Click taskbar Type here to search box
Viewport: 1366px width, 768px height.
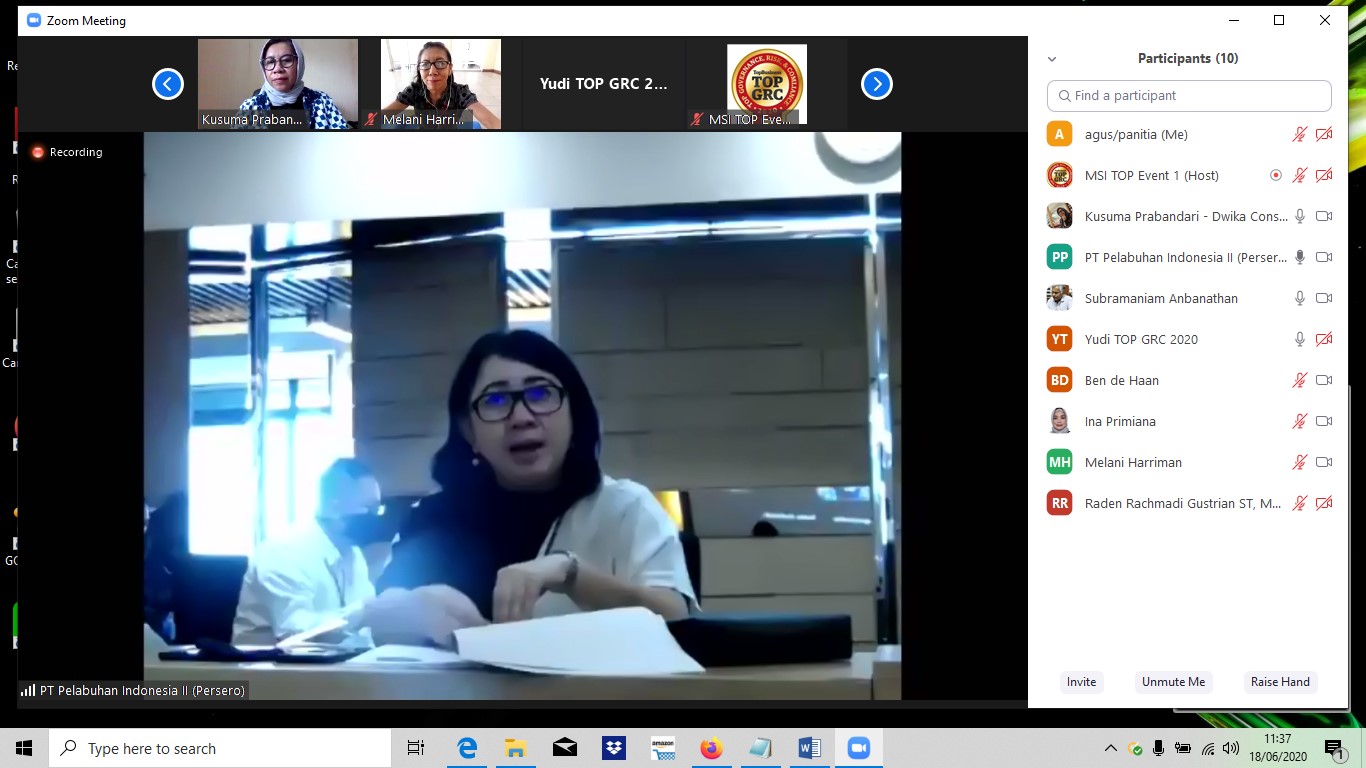(x=220, y=748)
